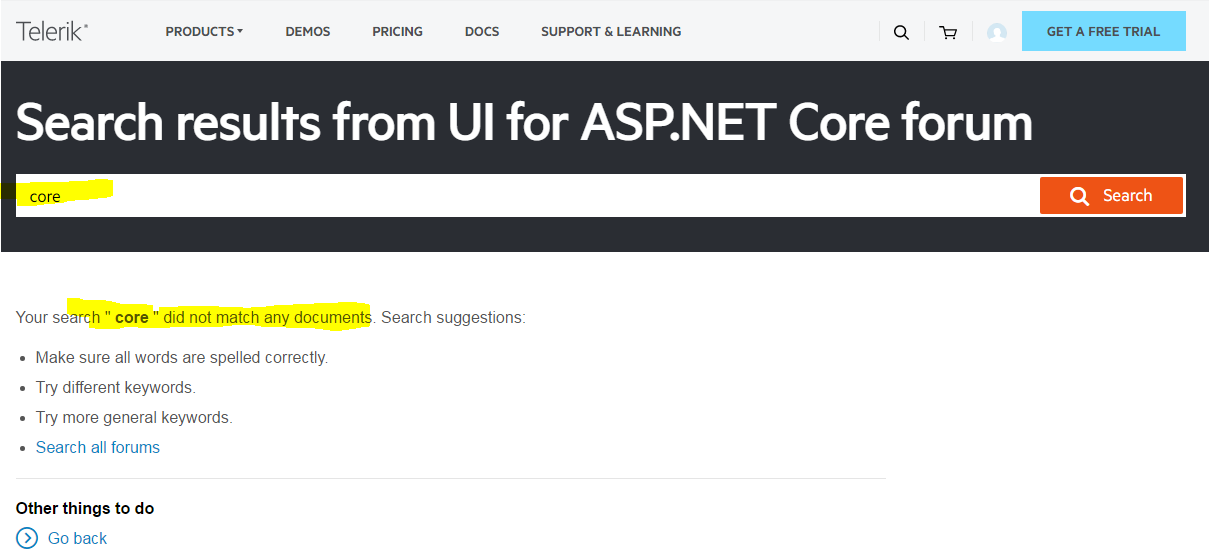Select SUPPORT & LEARNING in the navigation
The height and width of the screenshot is (556, 1209).
tap(611, 32)
